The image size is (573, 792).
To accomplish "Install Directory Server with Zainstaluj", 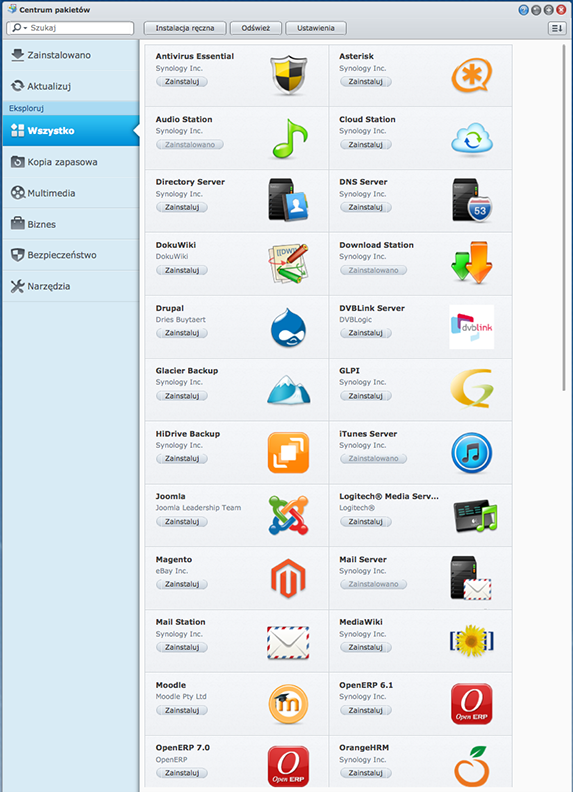I will [182, 208].
